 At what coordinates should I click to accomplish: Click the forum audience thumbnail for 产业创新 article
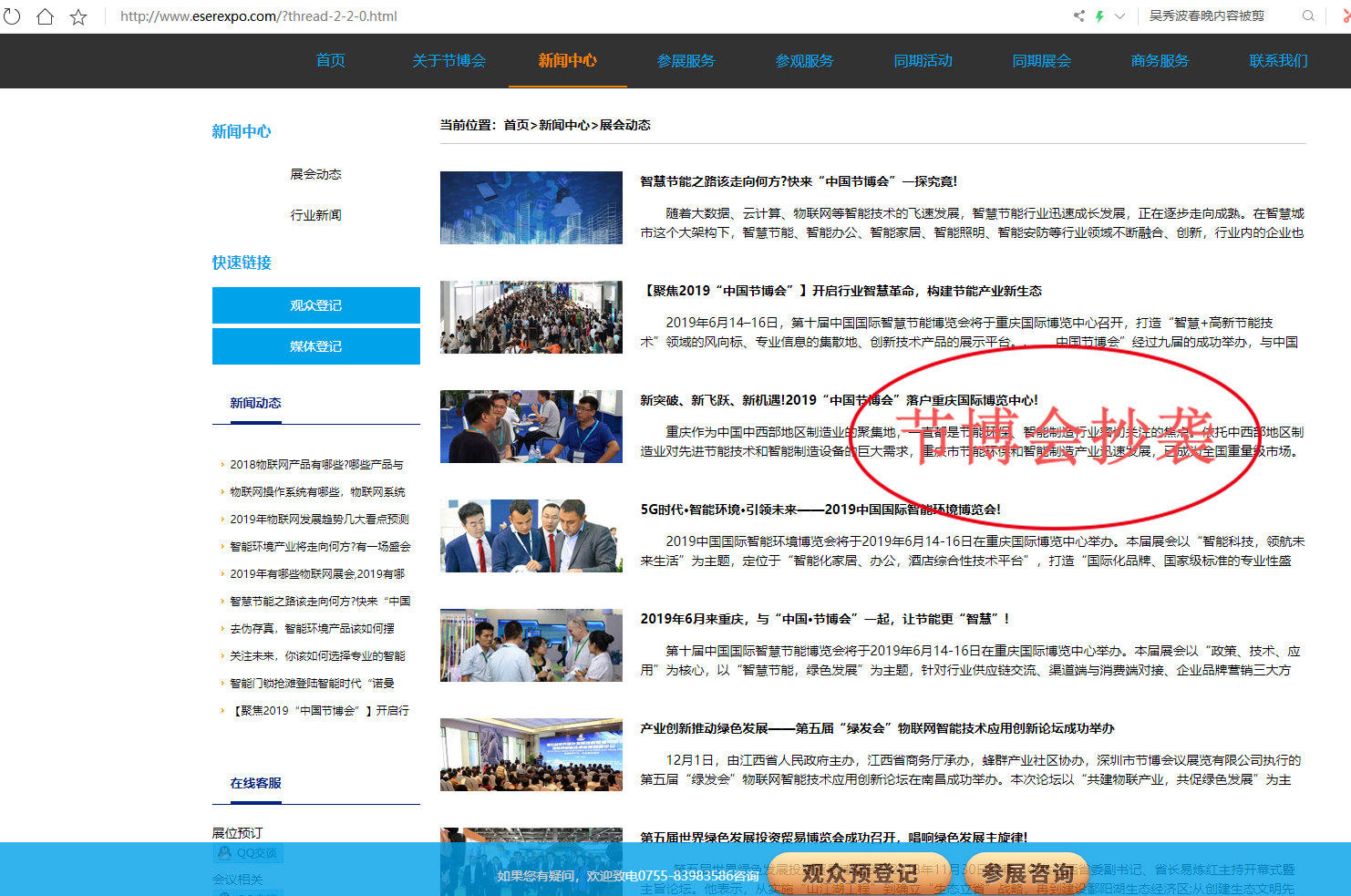coord(531,755)
